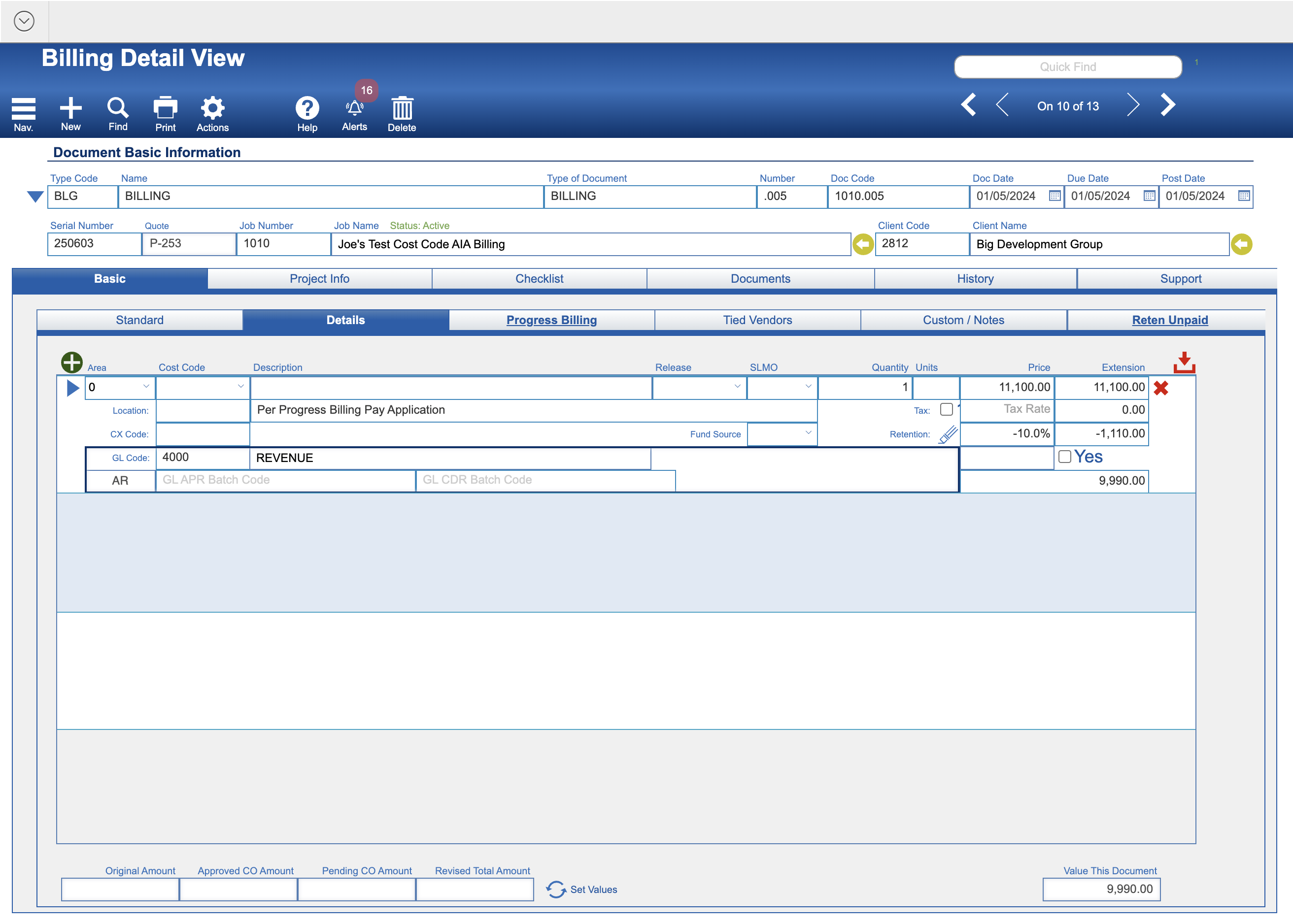1293x924 pixels.
Task: Click the blue row pointer arrow on line item
Action: pyautogui.click(x=73, y=388)
